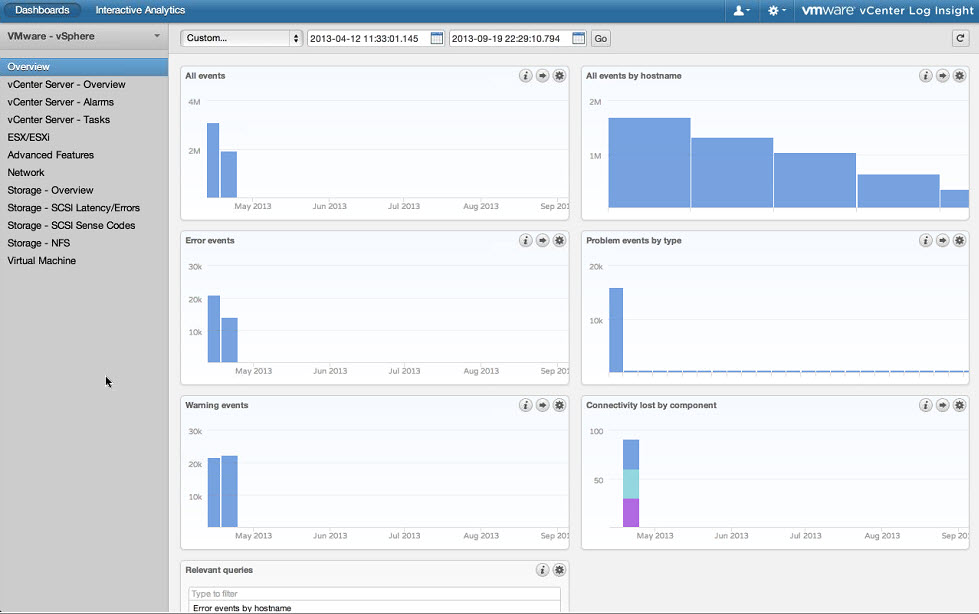Click the Go button
The image size is (979, 614).
[601, 38]
